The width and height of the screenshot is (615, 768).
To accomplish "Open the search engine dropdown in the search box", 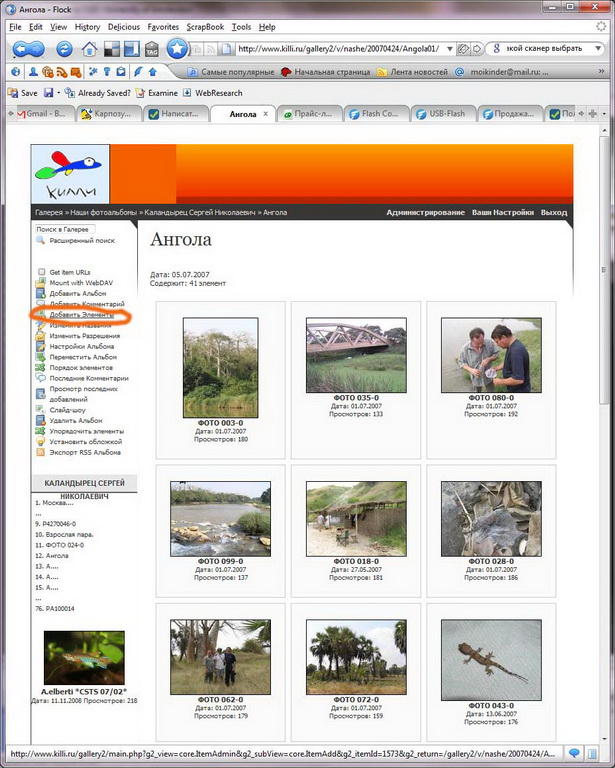I will [496, 48].
